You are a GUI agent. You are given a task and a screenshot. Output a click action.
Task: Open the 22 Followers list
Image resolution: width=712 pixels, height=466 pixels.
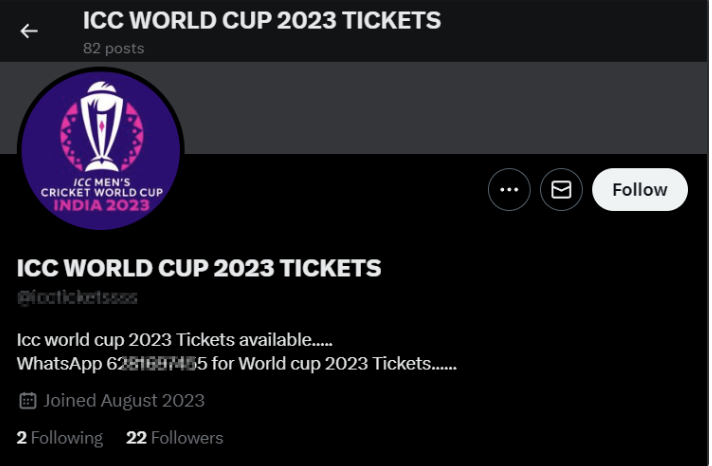tap(175, 438)
